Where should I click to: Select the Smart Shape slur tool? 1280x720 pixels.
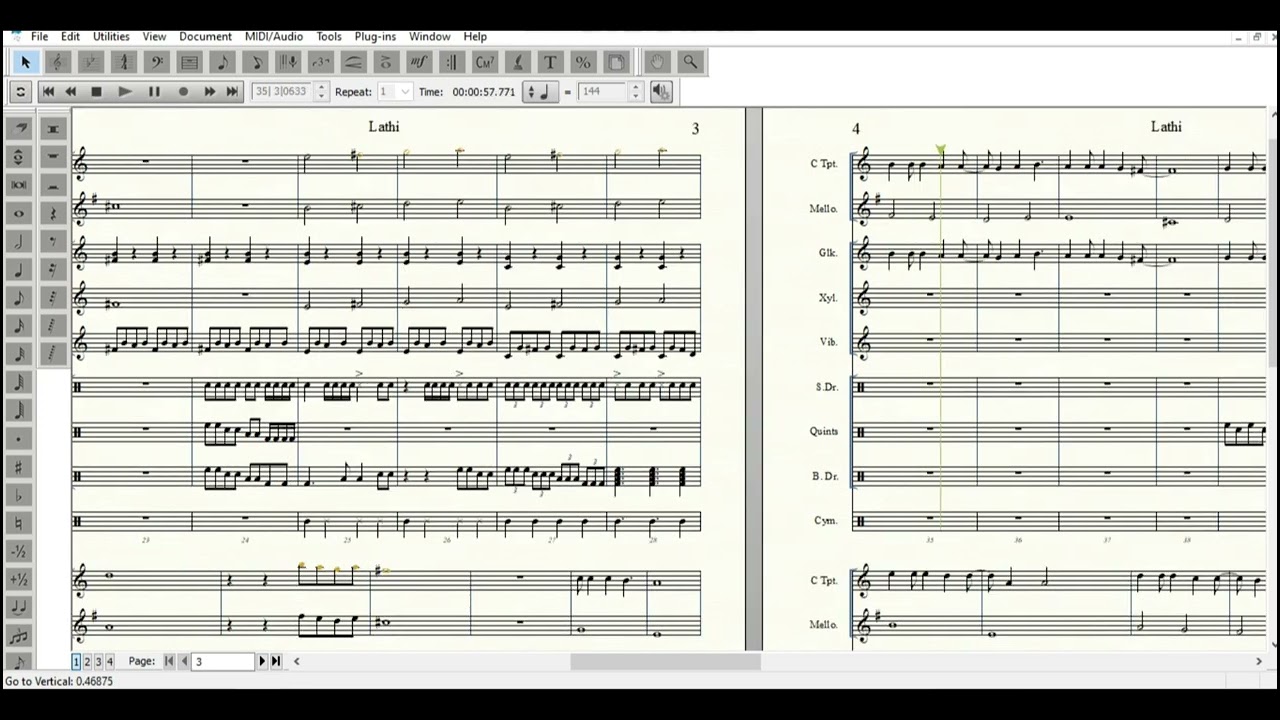(x=353, y=62)
